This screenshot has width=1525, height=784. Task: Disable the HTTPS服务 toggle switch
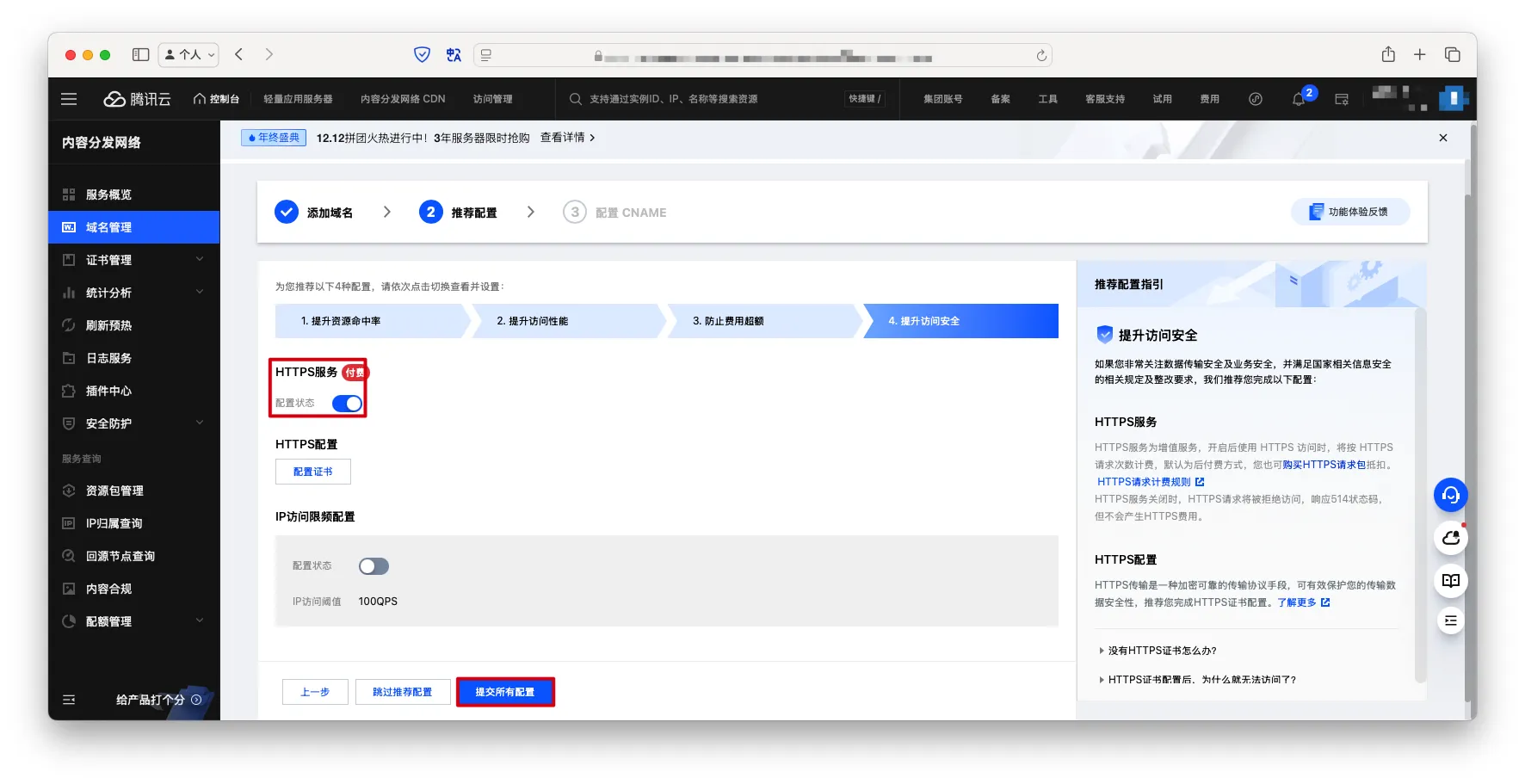347,404
